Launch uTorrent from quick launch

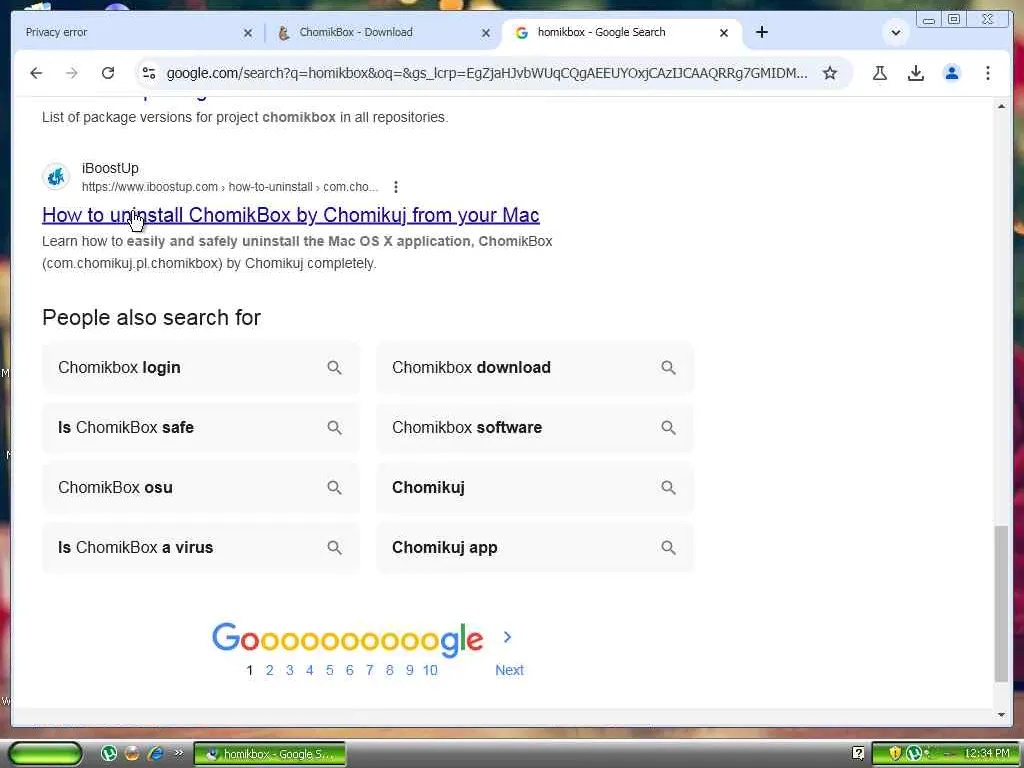(x=109, y=754)
